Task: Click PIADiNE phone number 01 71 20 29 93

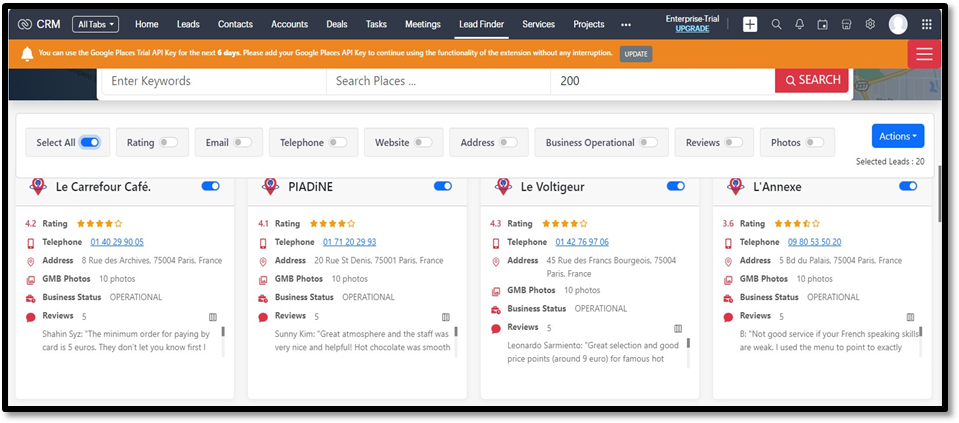Action: (350, 242)
